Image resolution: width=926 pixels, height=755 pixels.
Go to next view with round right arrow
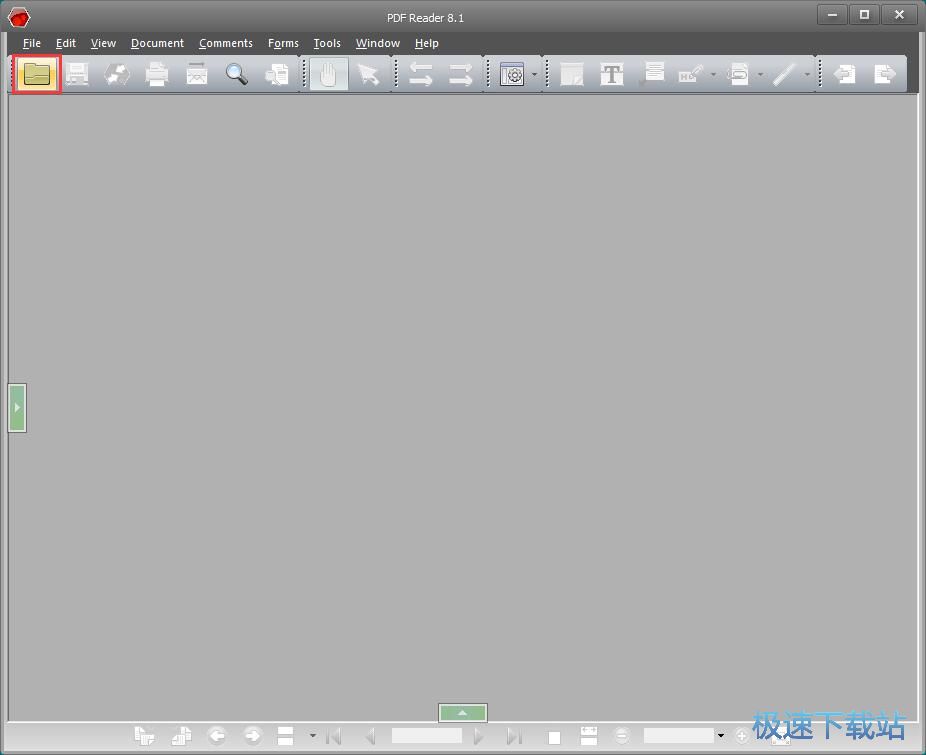click(252, 736)
